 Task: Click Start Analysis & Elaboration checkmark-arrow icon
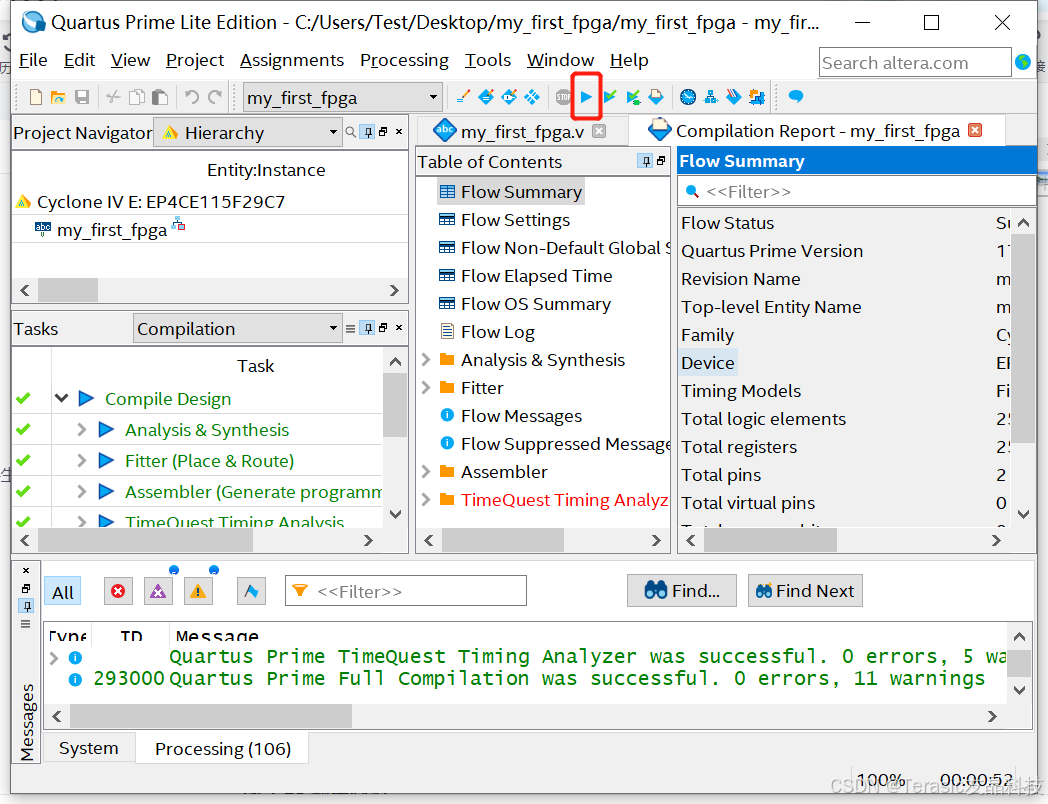(610, 98)
